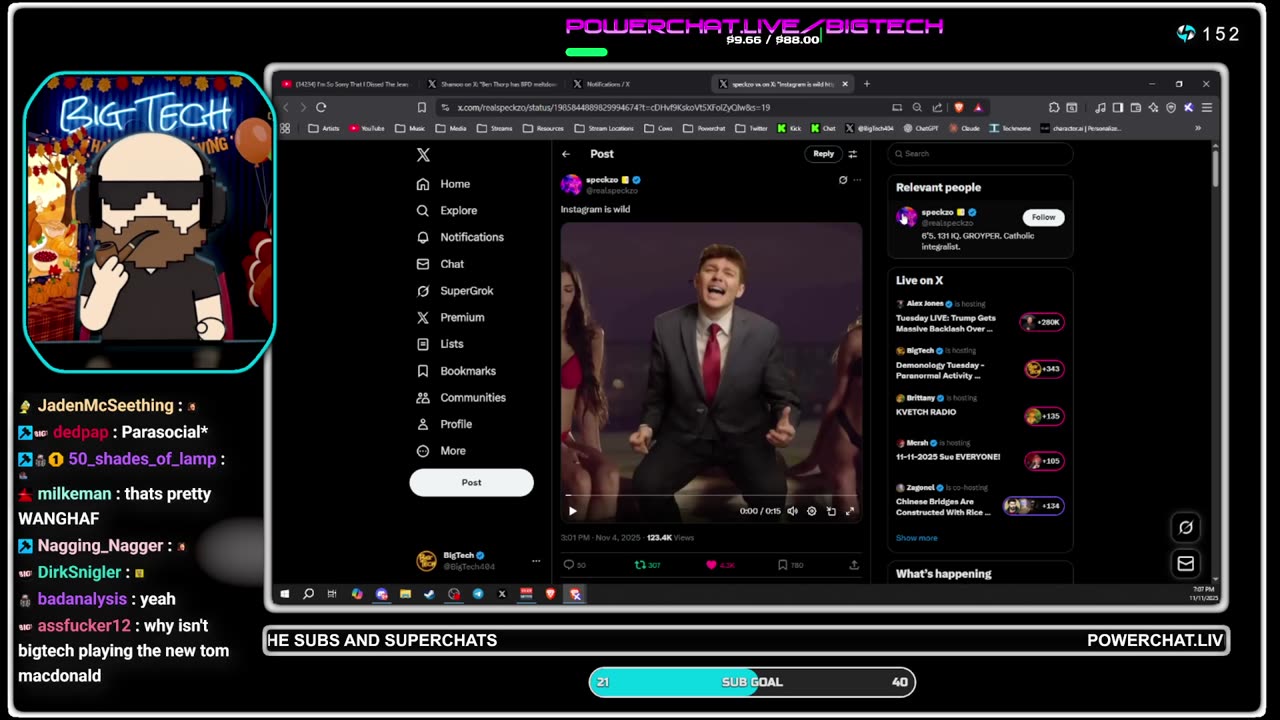
Task: Open more options ellipsis on the post
Action: (x=857, y=180)
